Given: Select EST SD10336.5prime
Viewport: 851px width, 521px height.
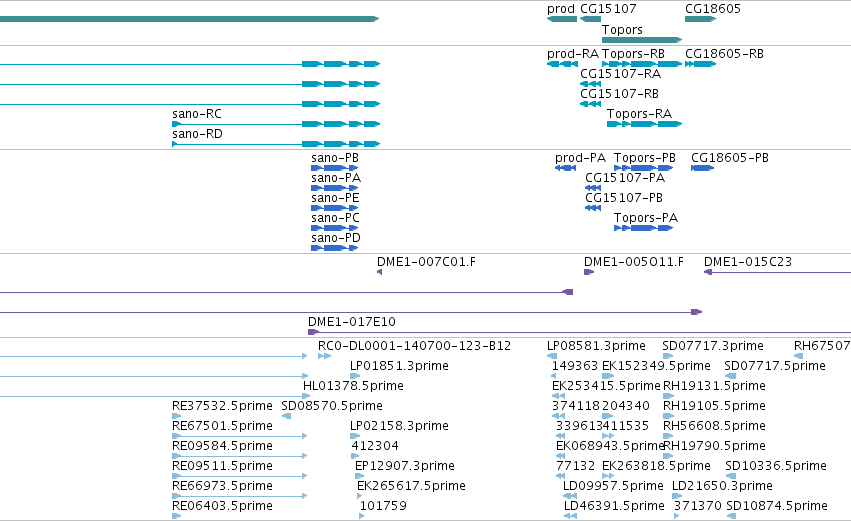Looking at the screenshot, I should pos(731,477).
